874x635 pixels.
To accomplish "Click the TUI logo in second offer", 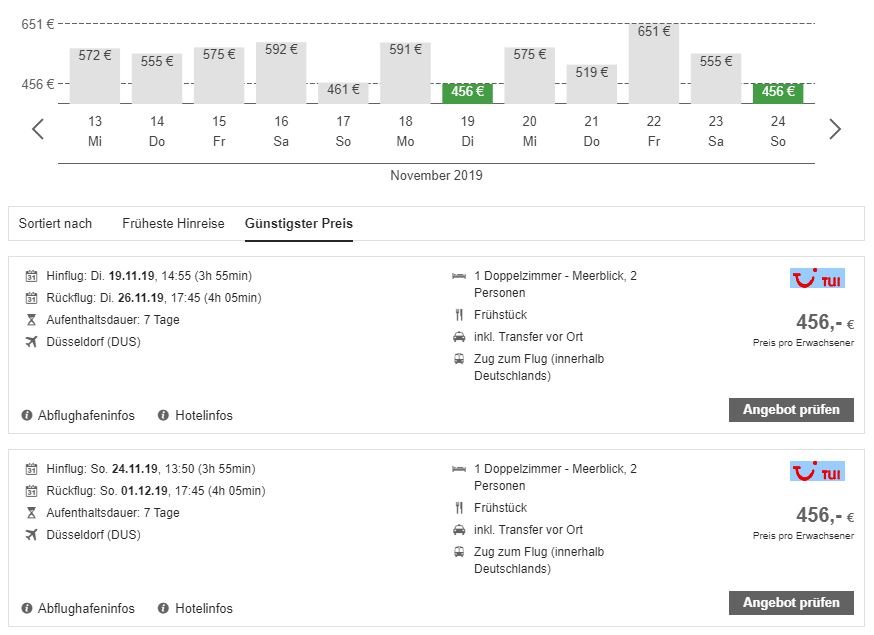I will pos(816,471).
